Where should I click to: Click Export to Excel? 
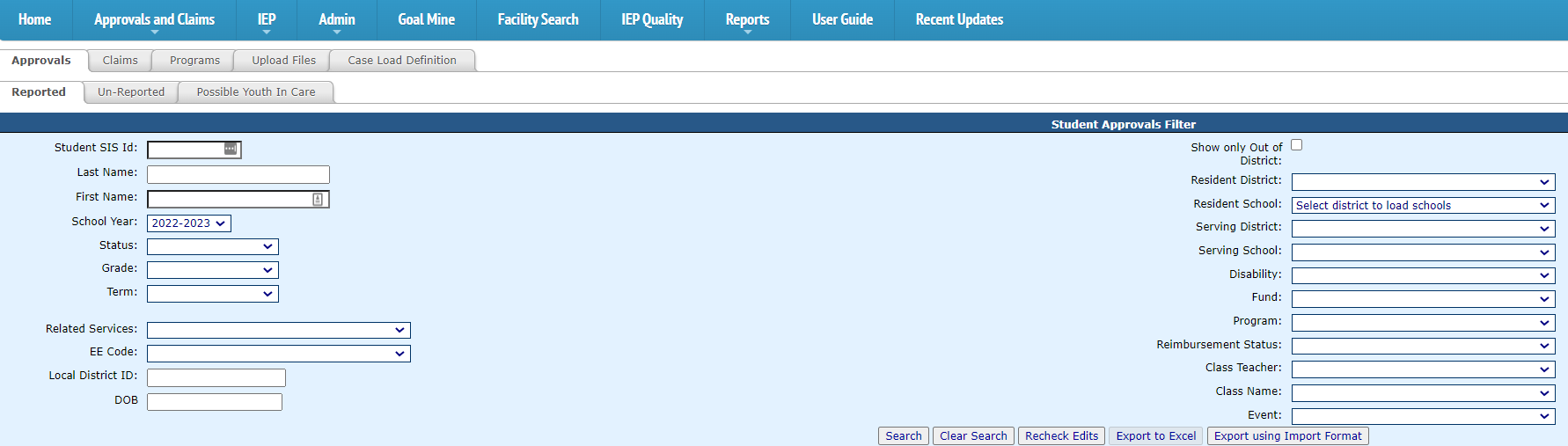tap(1155, 436)
